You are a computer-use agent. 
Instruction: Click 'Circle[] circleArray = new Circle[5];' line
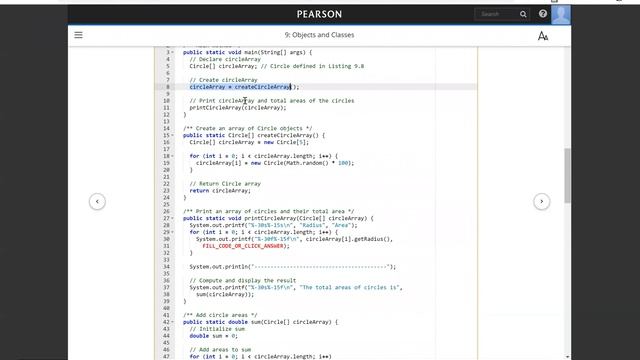point(249,142)
